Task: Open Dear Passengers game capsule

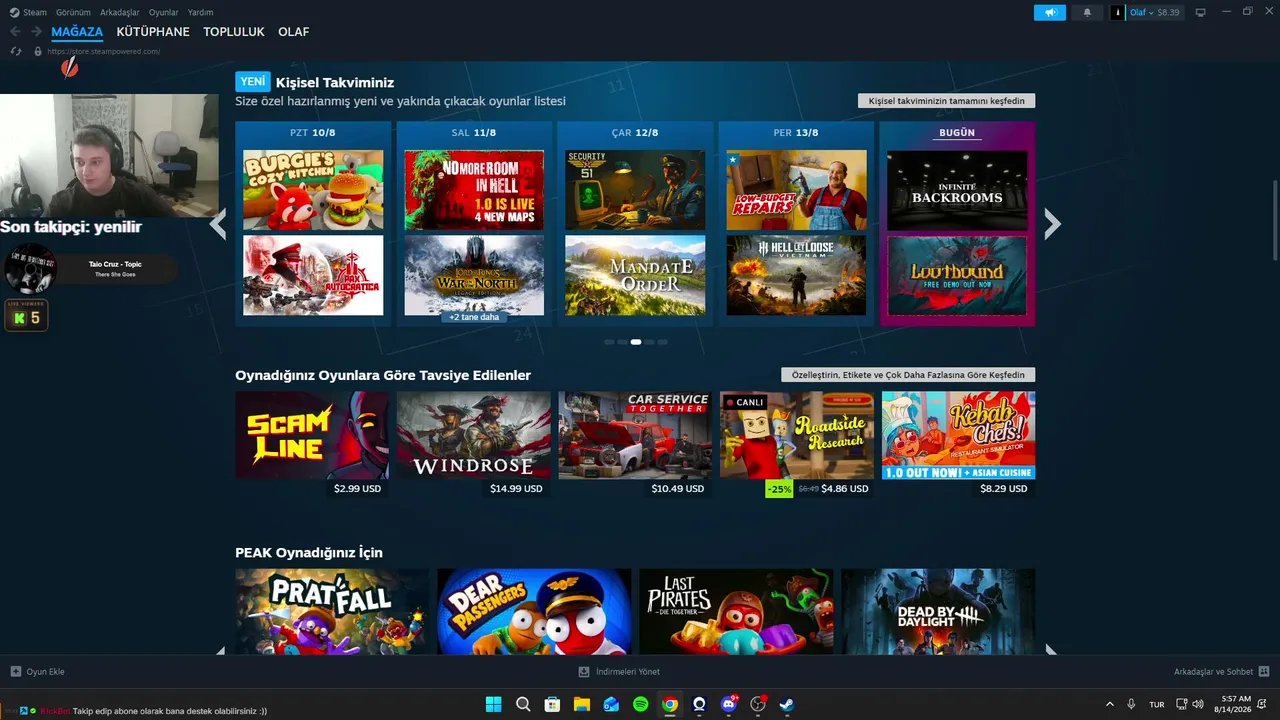Action: click(x=534, y=612)
